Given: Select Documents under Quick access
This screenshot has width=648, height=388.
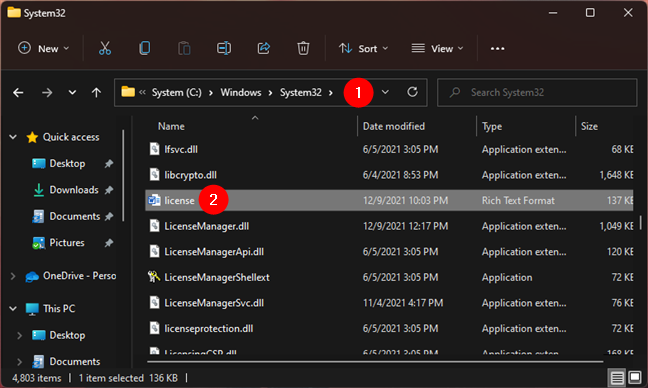Looking at the screenshot, I should (x=74, y=217).
